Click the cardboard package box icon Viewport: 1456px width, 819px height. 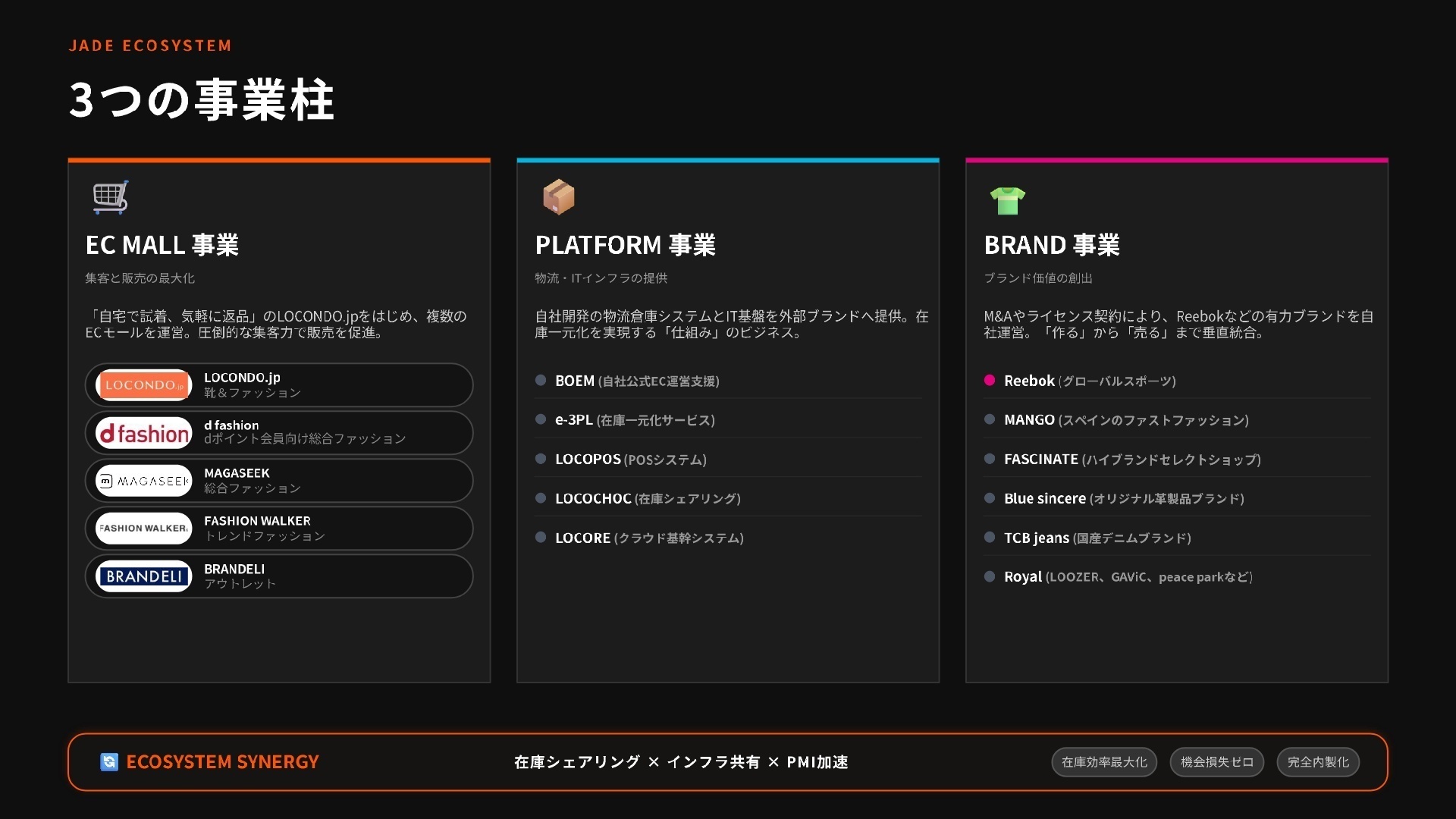point(559,197)
